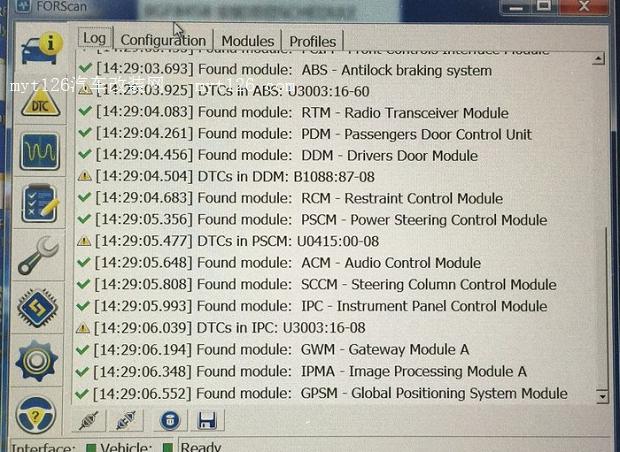Click the green checkmark on the ACM line
Image resolution: width=620 pixels, height=452 pixels.
point(83,262)
